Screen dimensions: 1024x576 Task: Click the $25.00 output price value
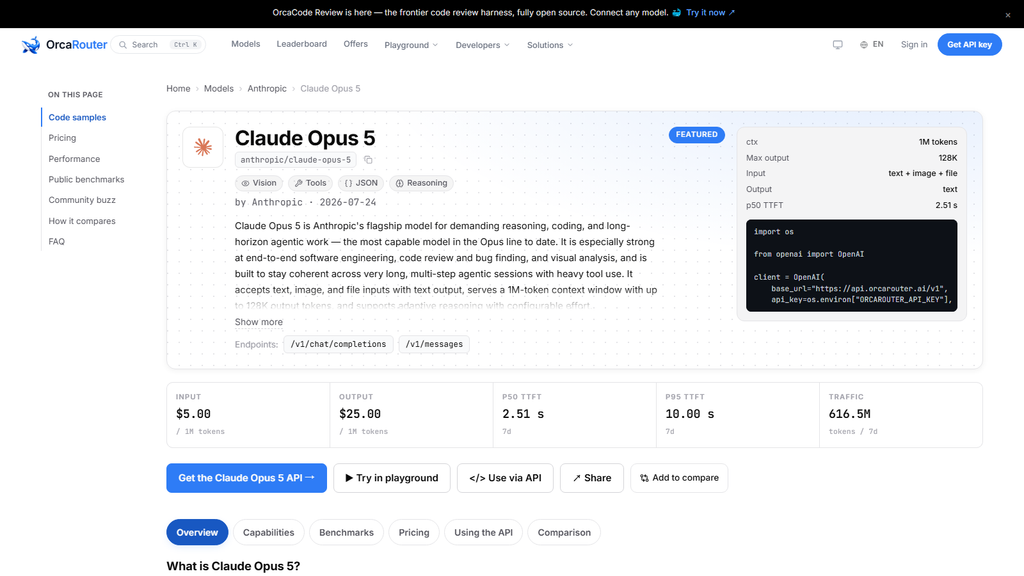point(360,414)
